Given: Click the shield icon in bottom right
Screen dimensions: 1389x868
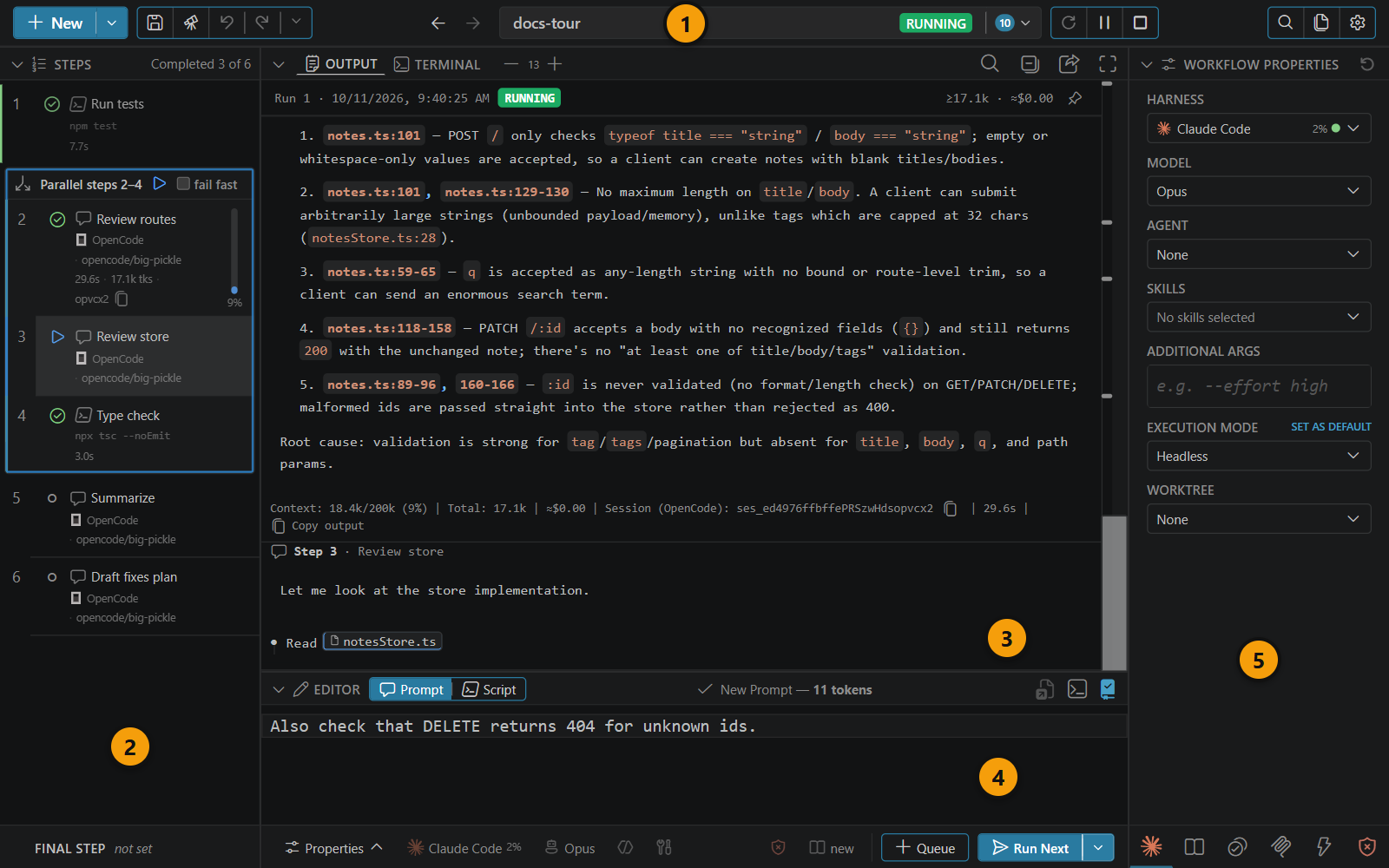Looking at the screenshot, I should tap(1366, 846).
